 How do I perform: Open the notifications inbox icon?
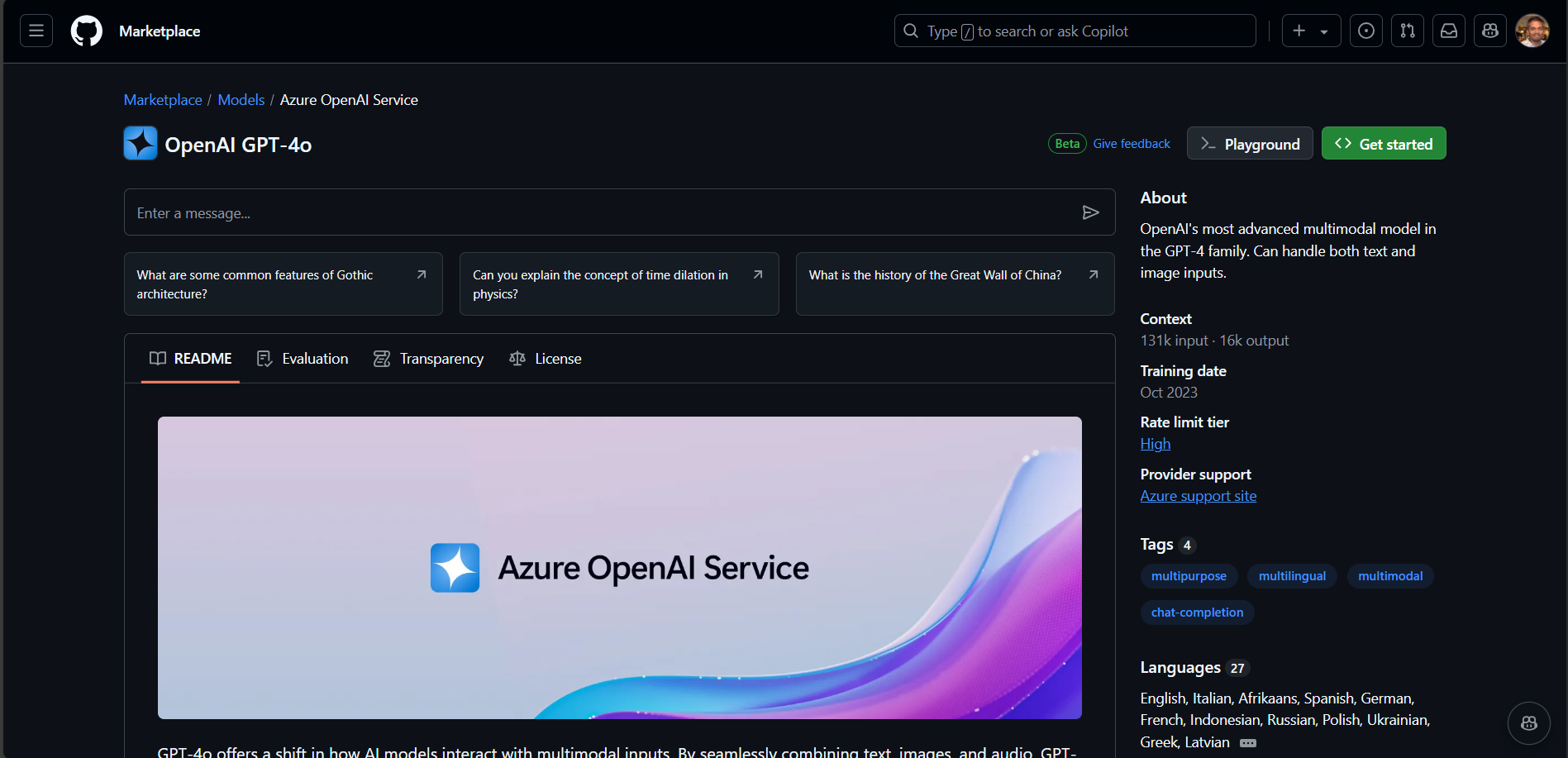(x=1449, y=31)
